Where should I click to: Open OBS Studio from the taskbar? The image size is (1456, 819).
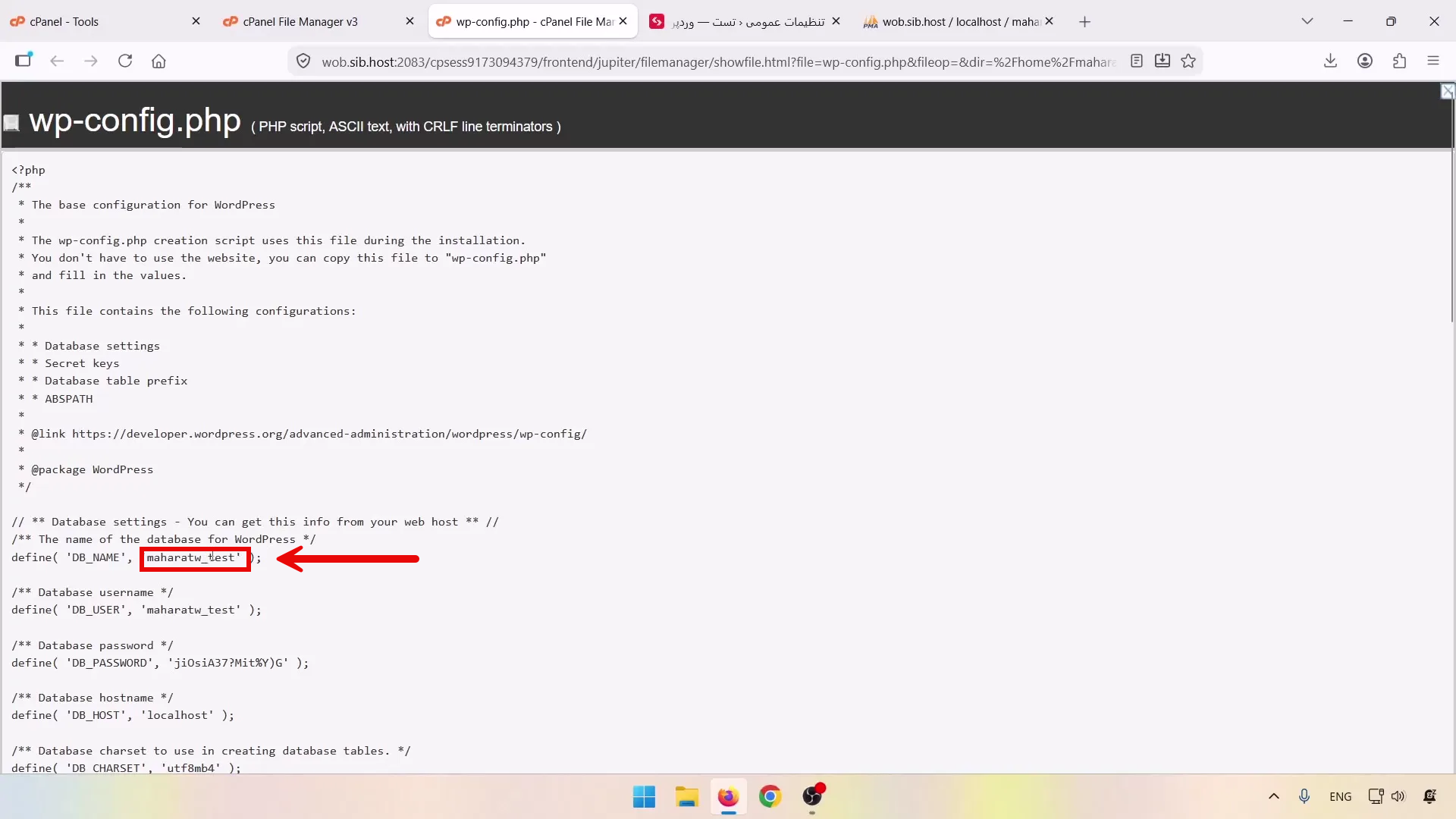tap(812, 797)
